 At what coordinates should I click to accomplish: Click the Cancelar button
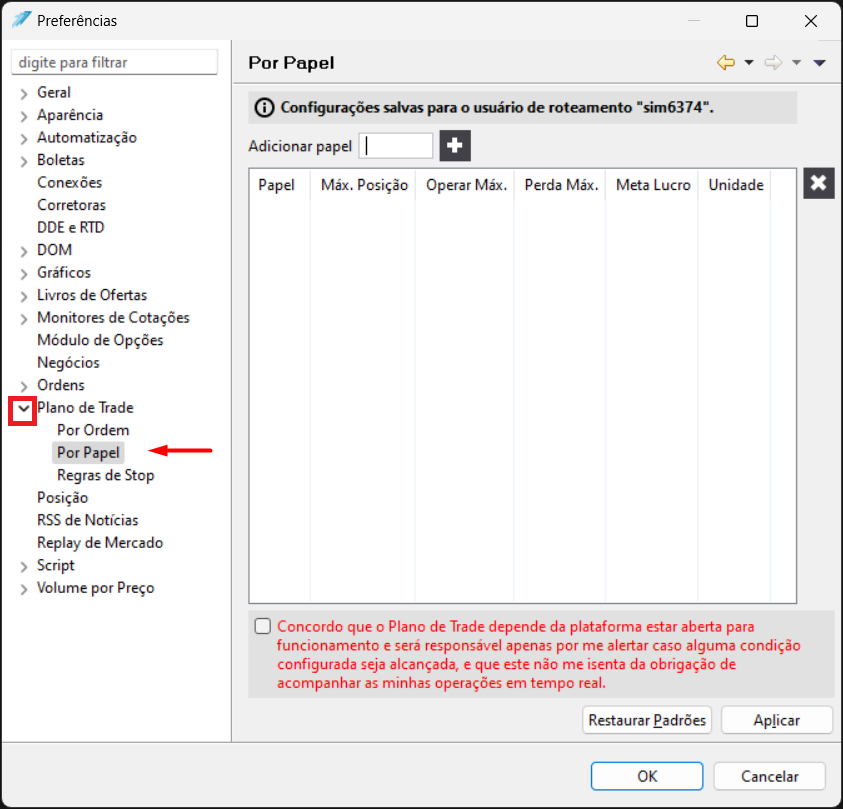point(769,776)
